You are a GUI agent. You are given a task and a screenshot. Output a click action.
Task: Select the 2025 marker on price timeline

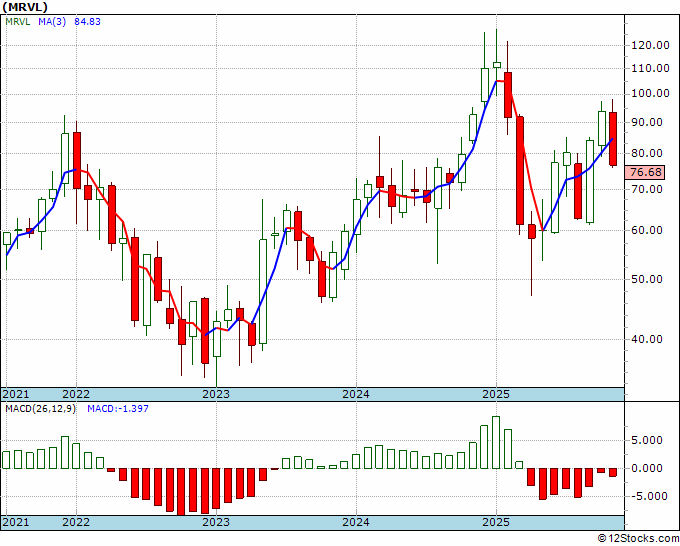coord(496,395)
